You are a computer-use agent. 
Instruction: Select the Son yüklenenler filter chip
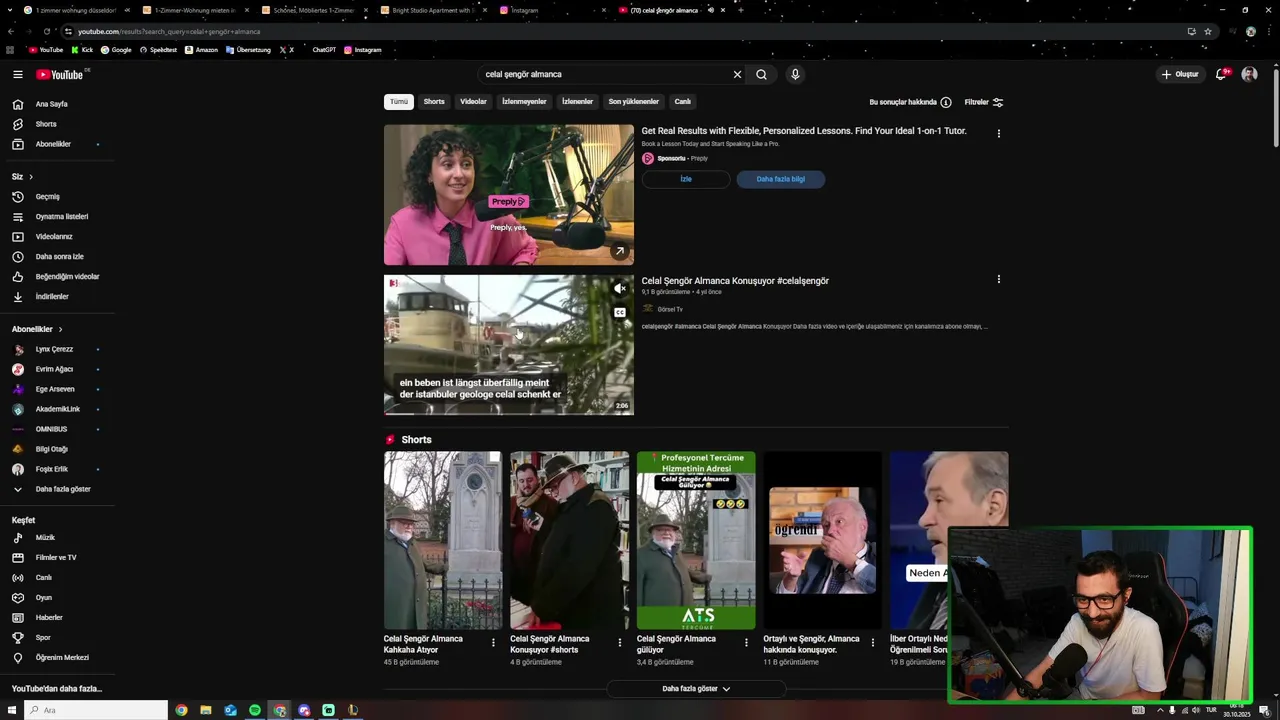[x=634, y=101]
